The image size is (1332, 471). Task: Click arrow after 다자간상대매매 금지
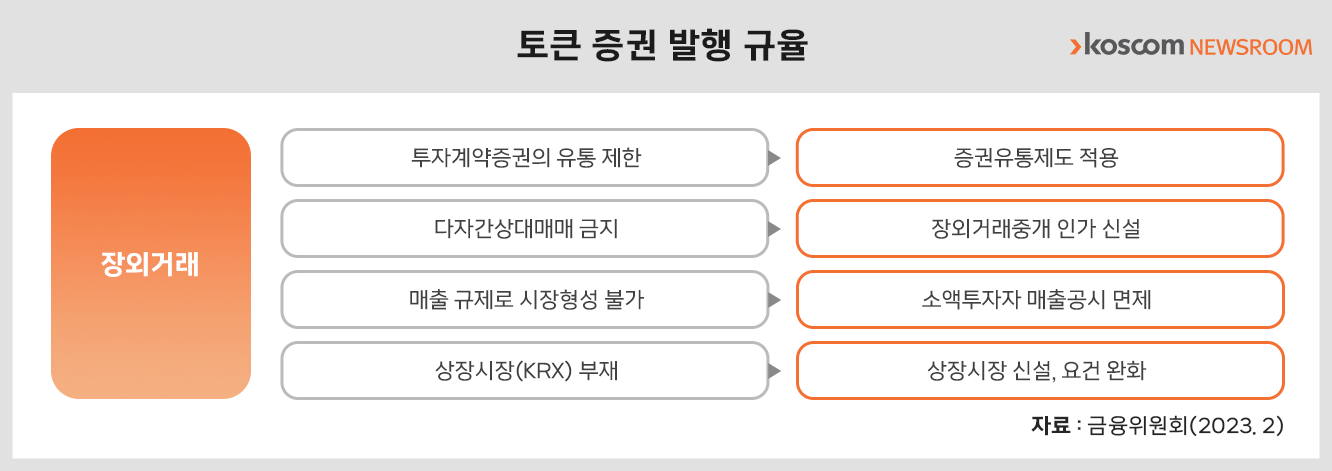pyautogui.click(x=774, y=229)
